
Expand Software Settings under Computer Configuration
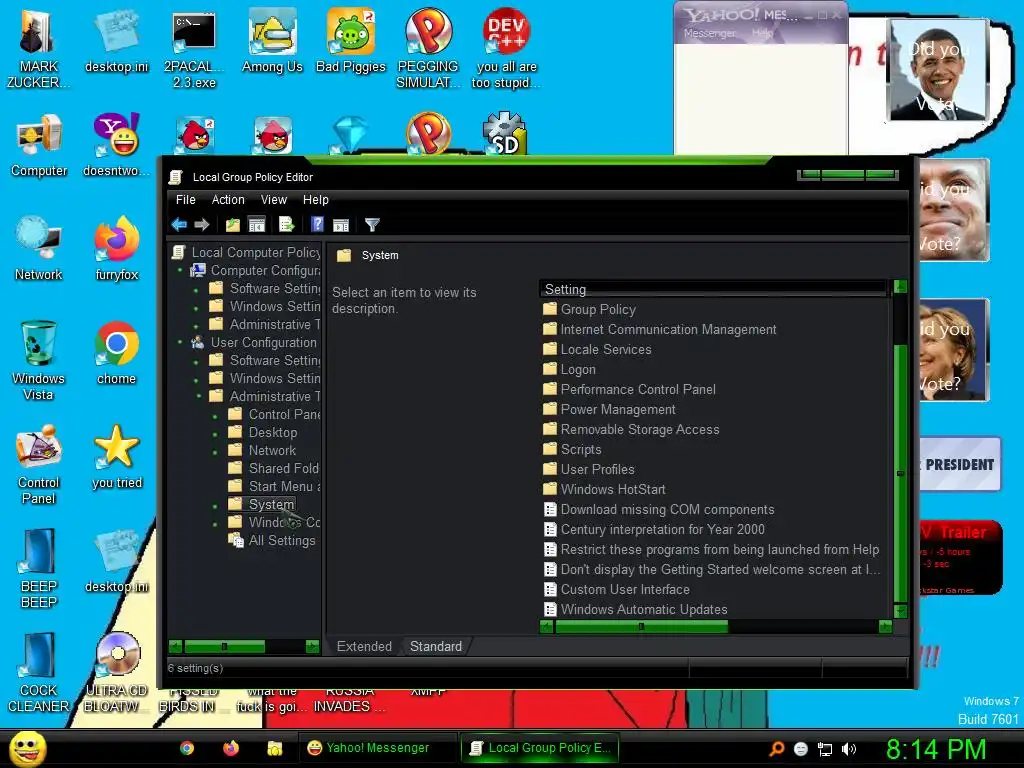(x=196, y=289)
